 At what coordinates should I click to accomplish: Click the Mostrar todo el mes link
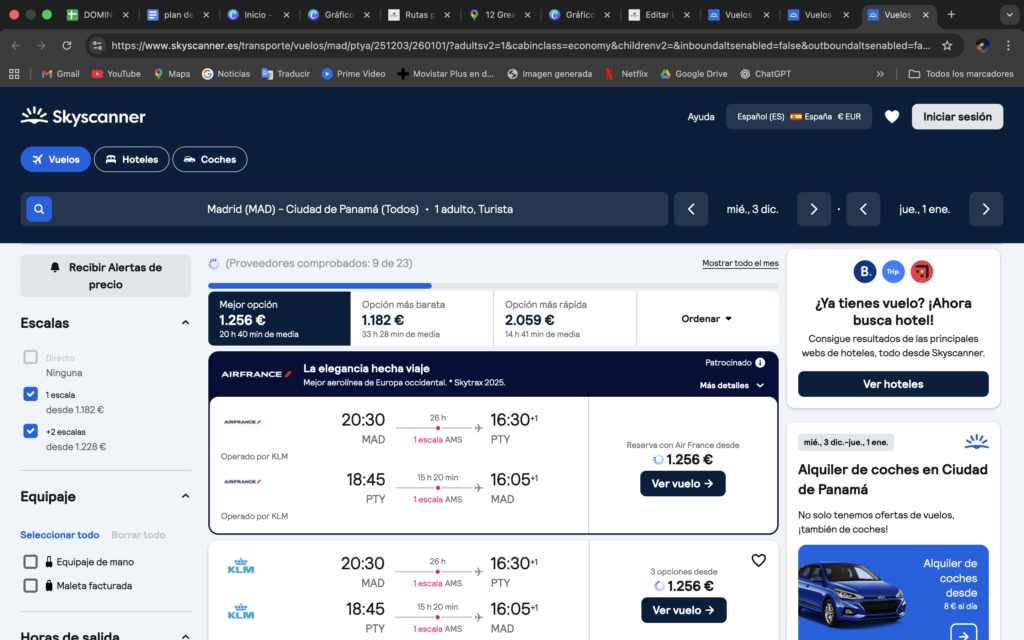[740, 263]
